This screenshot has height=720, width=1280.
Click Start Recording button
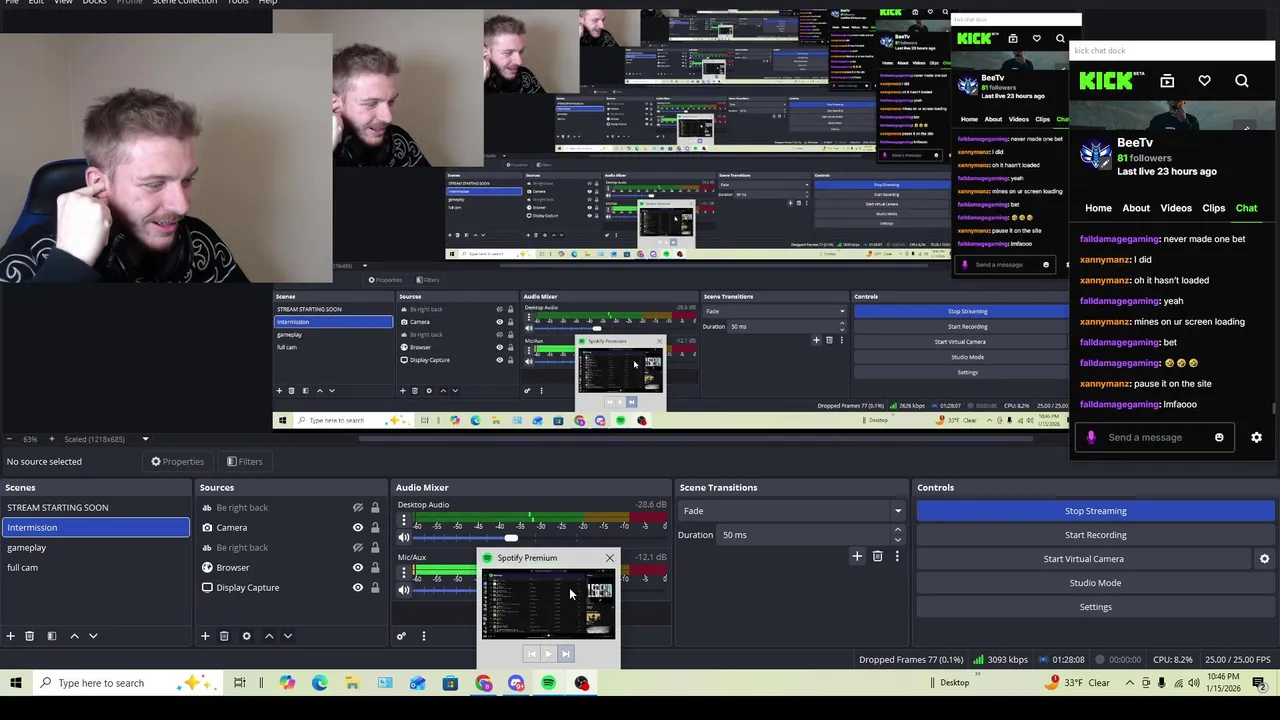1095,535
